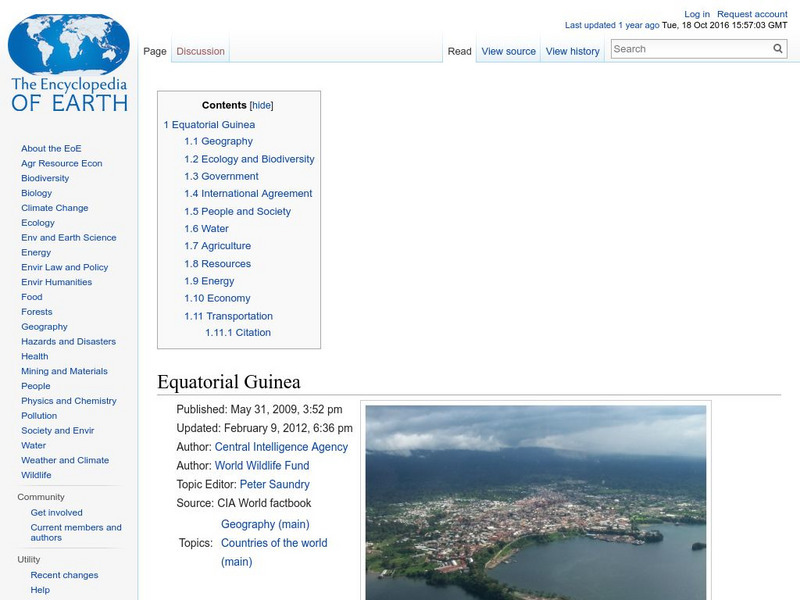Open the Request account link

[x=752, y=15]
